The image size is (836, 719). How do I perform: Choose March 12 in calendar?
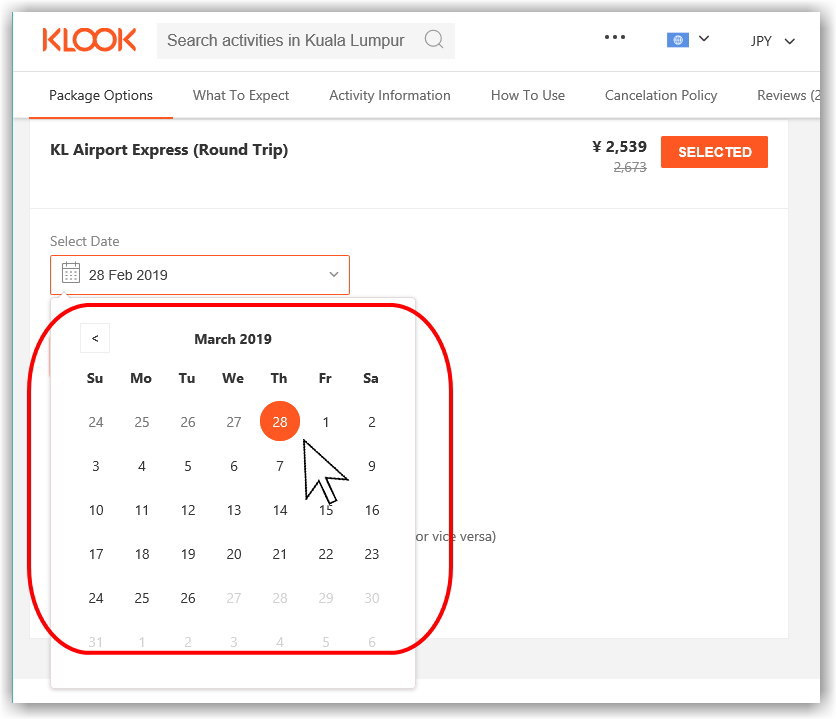pyautogui.click(x=188, y=510)
